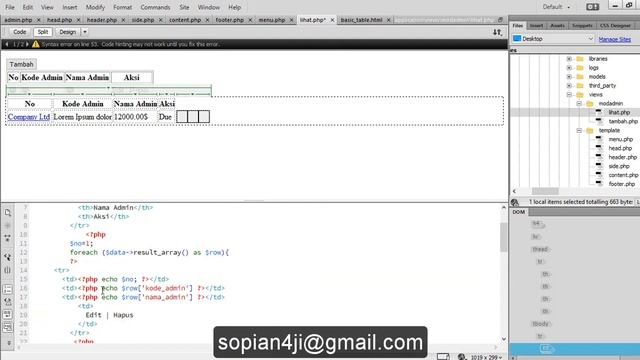This screenshot has height=360, width=640.
Task: Click the code view vertical scrollbar thumb
Action: pyautogui.click(x=503, y=237)
